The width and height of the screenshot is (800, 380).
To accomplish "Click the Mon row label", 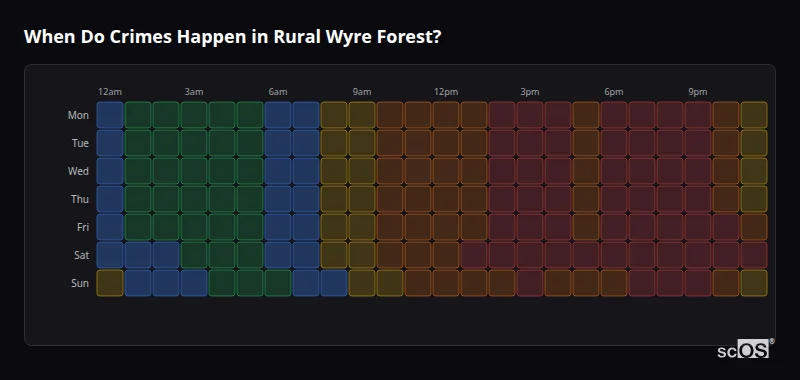I will click(78, 115).
